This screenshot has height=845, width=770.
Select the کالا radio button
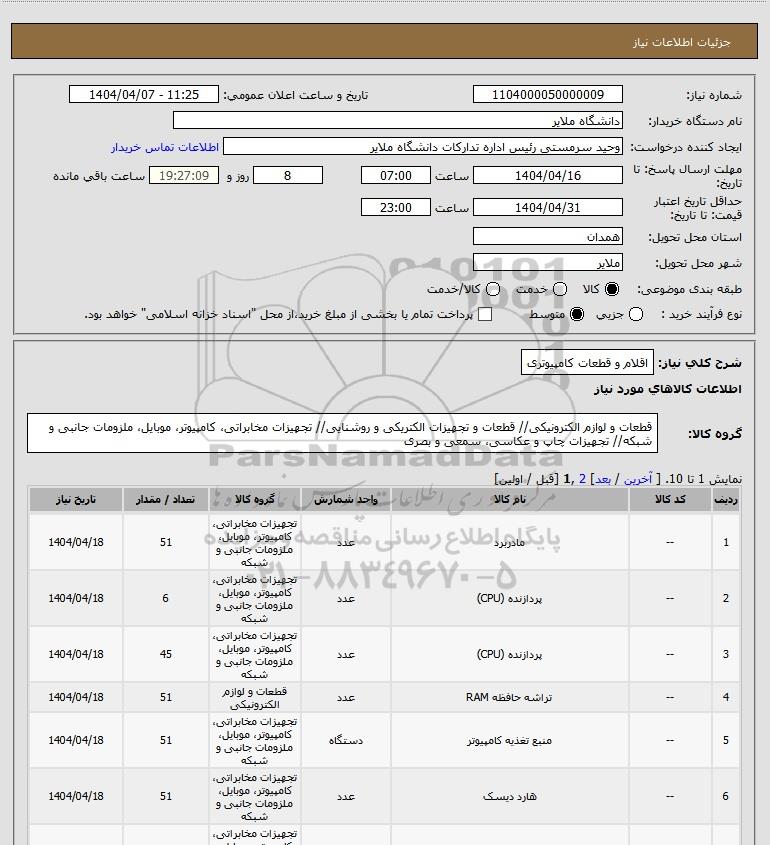[x=612, y=289]
